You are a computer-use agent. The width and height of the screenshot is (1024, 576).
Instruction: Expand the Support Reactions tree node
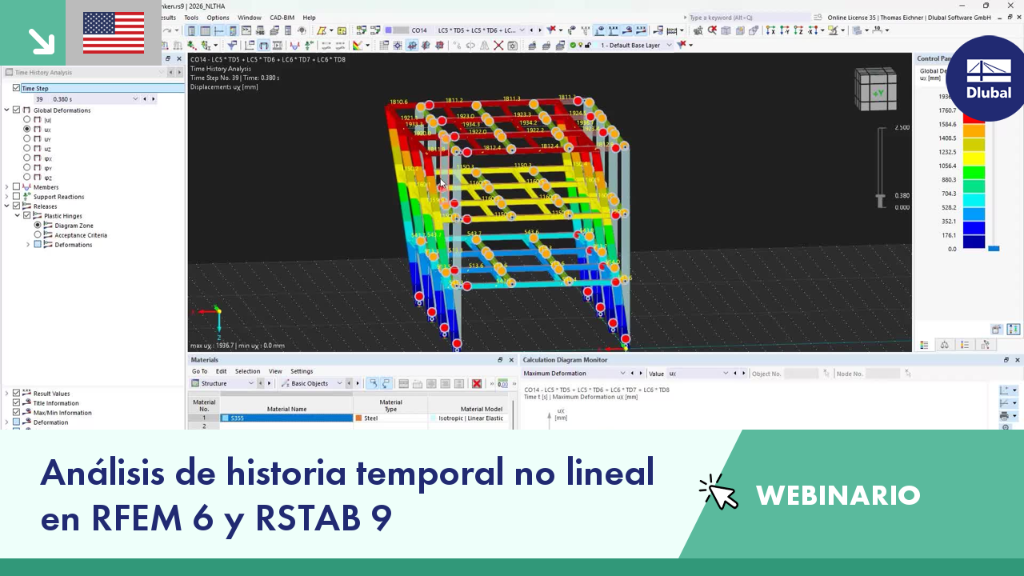[x=7, y=197]
